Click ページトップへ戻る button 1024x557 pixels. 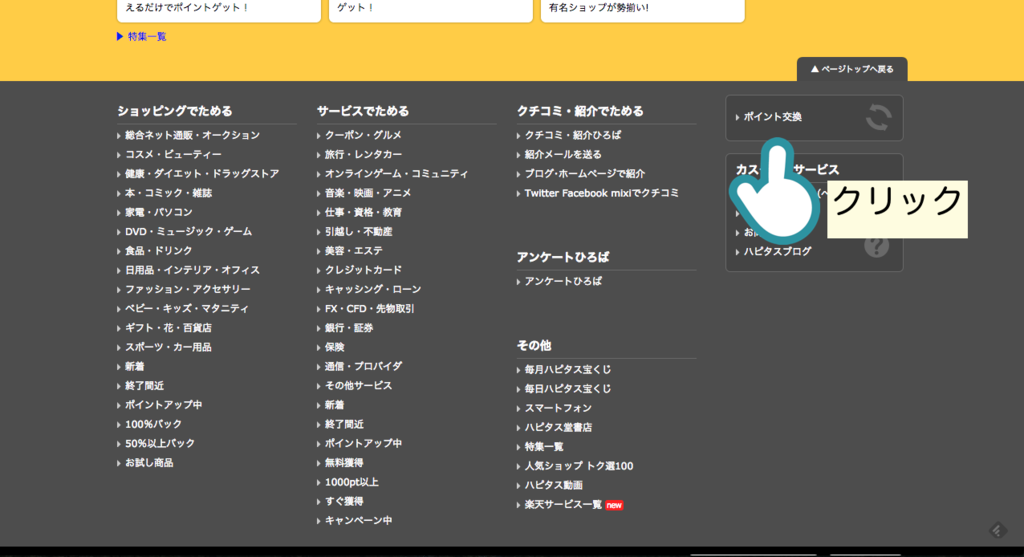(852, 69)
